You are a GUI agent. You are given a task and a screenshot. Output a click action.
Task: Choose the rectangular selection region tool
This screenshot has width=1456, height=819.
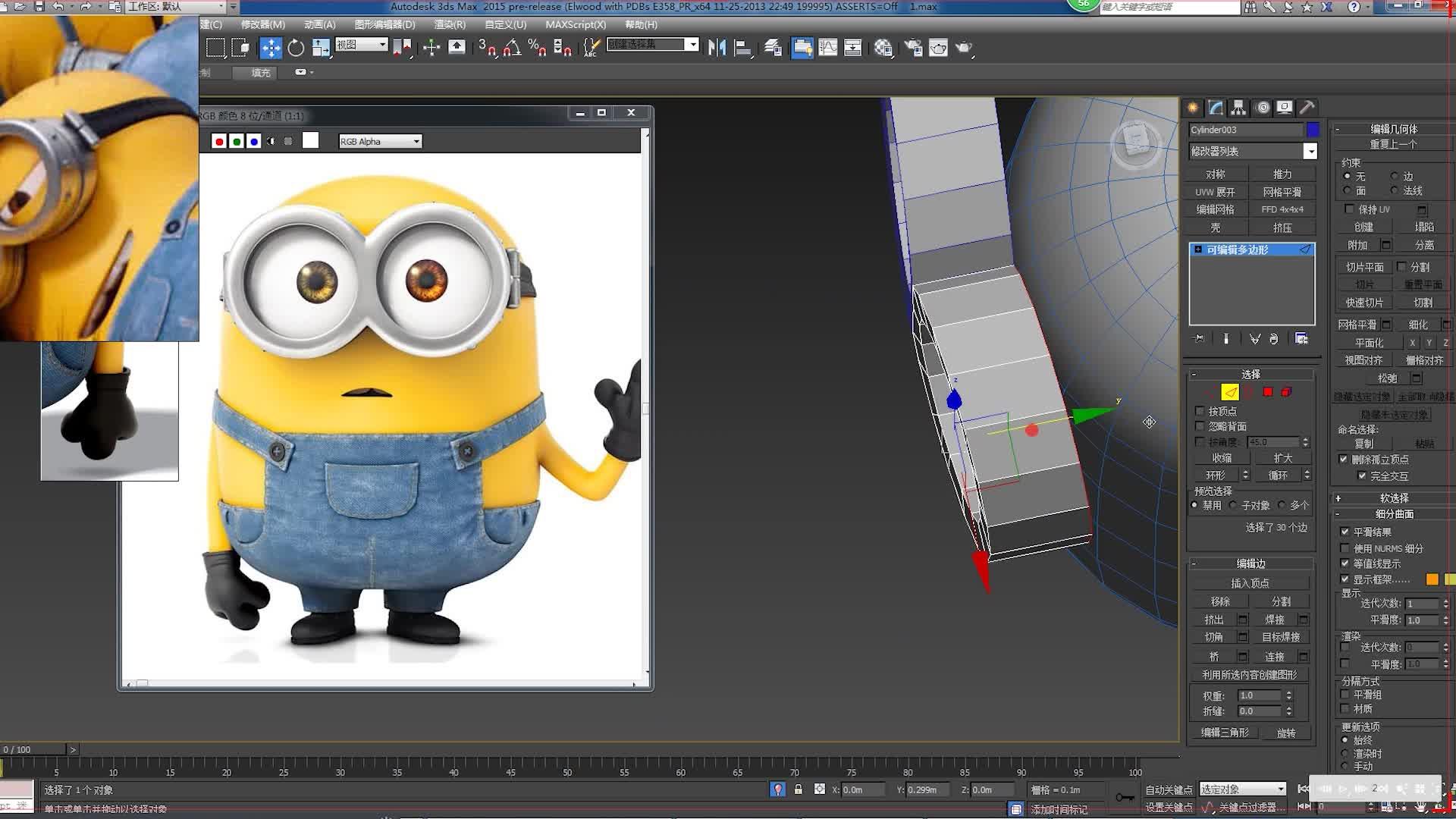click(x=215, y=48)
